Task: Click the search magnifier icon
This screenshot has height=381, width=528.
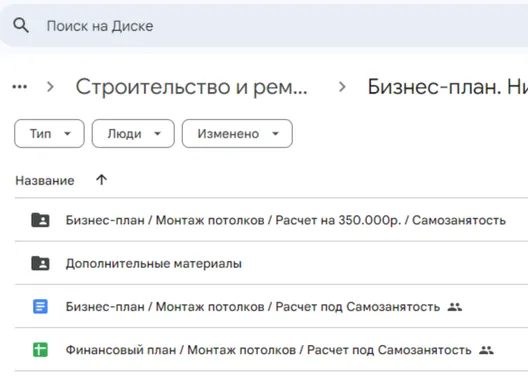Action: pos(21,25)
